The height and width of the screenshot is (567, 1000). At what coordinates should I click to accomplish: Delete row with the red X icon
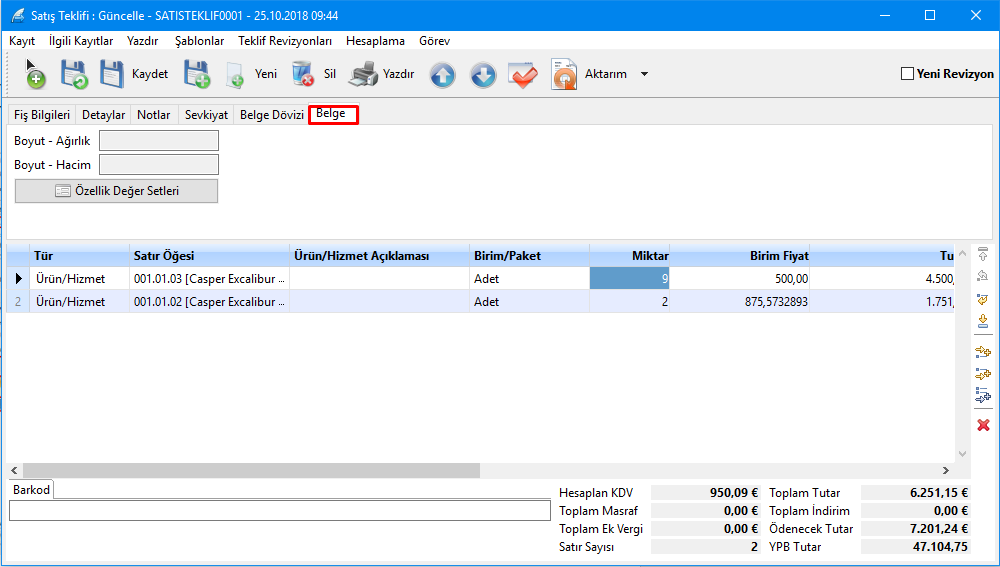983,425
